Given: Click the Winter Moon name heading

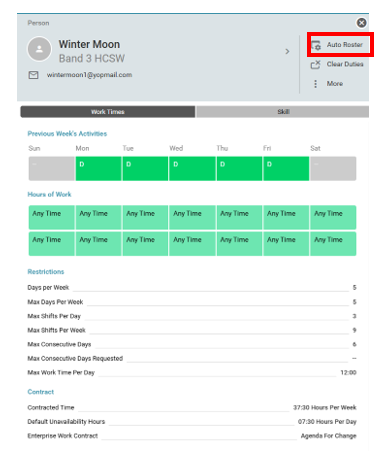Looking at the screenshot, I should [89, 44].
